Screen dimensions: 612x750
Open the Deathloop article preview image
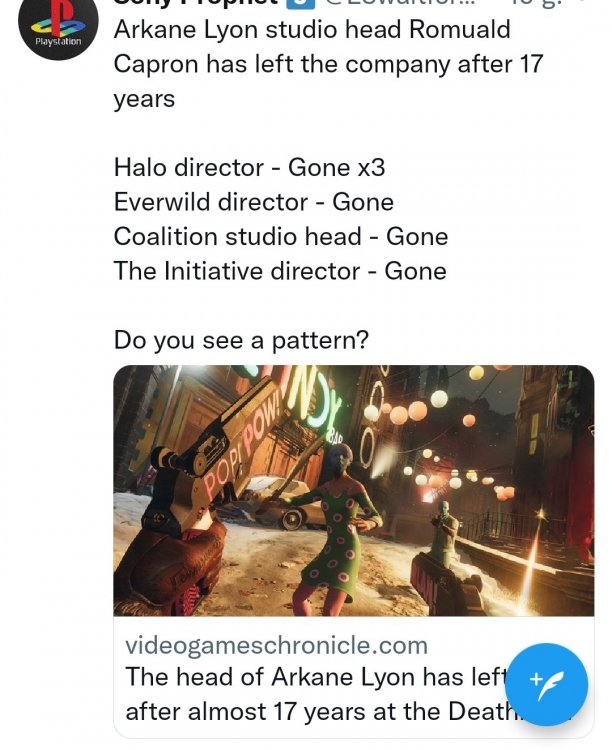353,490
